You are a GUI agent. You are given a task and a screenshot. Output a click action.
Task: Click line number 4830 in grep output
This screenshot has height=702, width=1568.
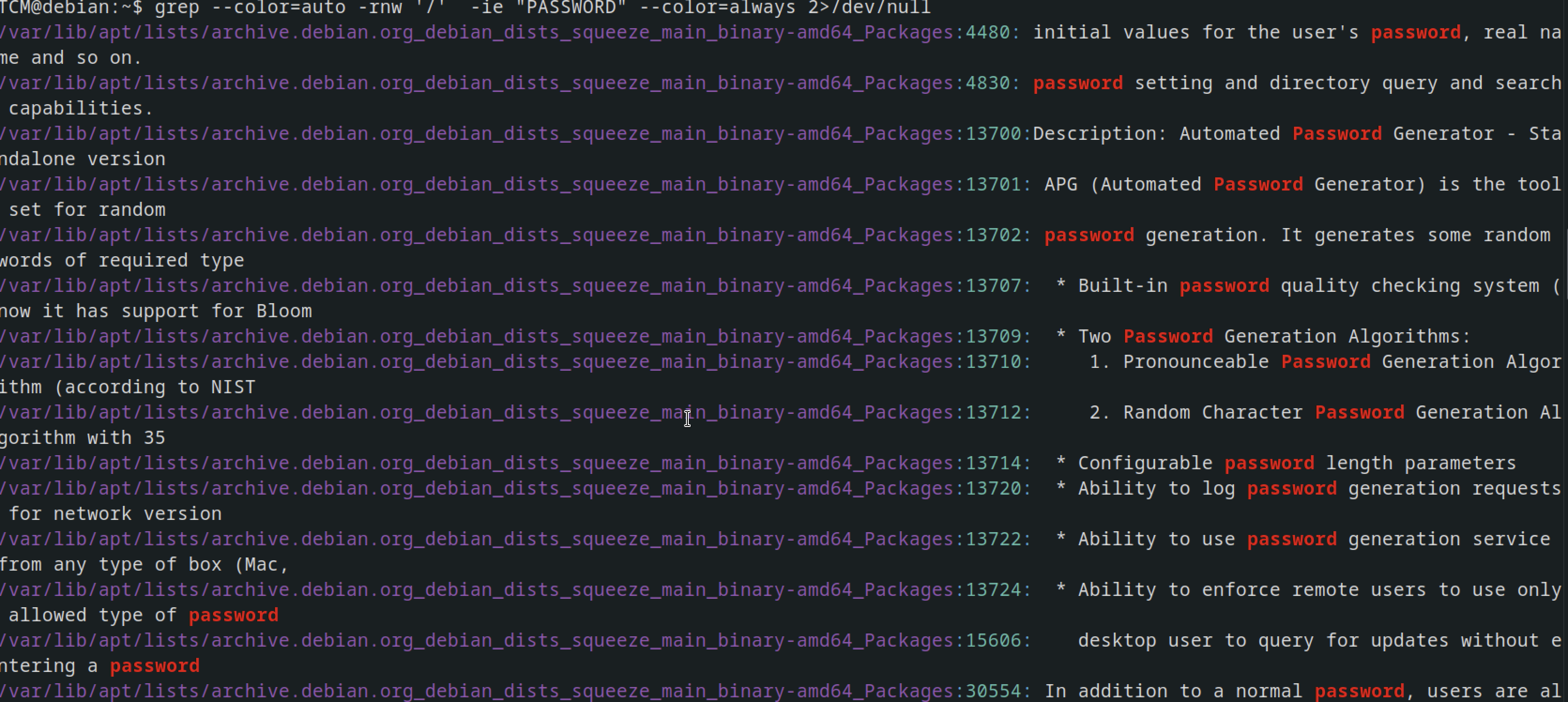tap(988, 83)
